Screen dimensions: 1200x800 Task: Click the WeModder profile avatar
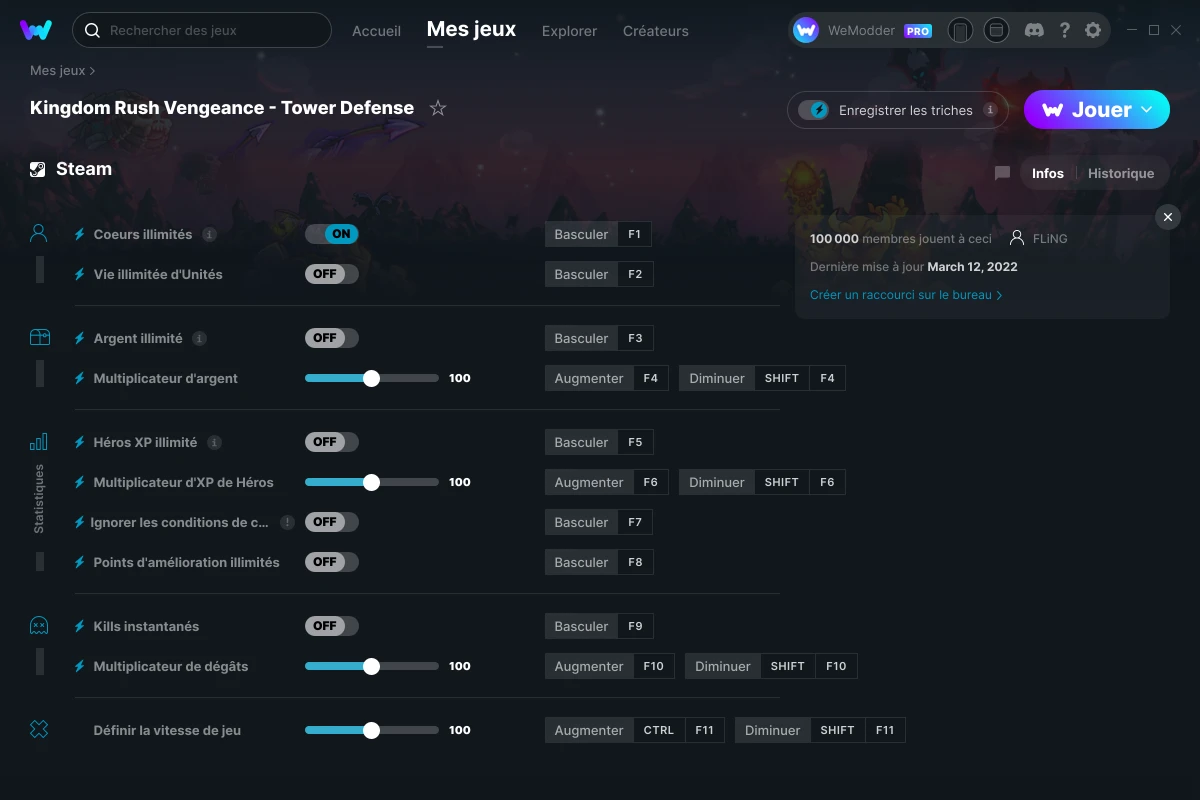pyautogui.click(x=806, y=30)
